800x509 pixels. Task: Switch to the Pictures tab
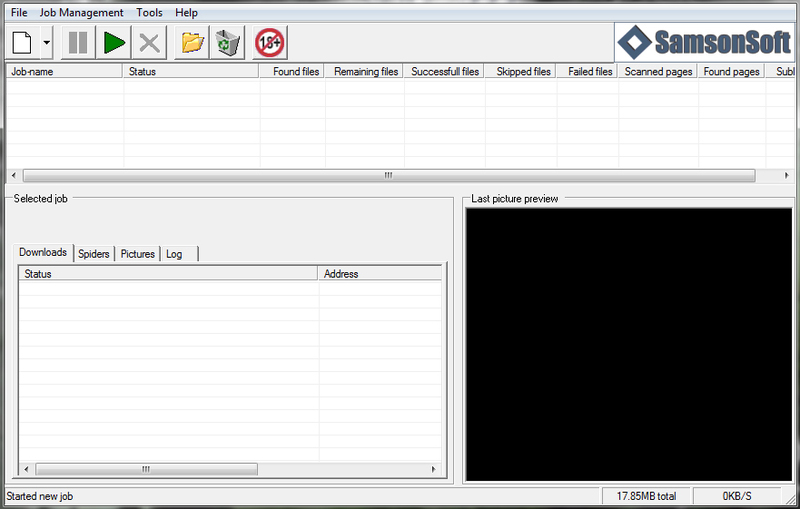pyautogui.click(x=138, y=254)
